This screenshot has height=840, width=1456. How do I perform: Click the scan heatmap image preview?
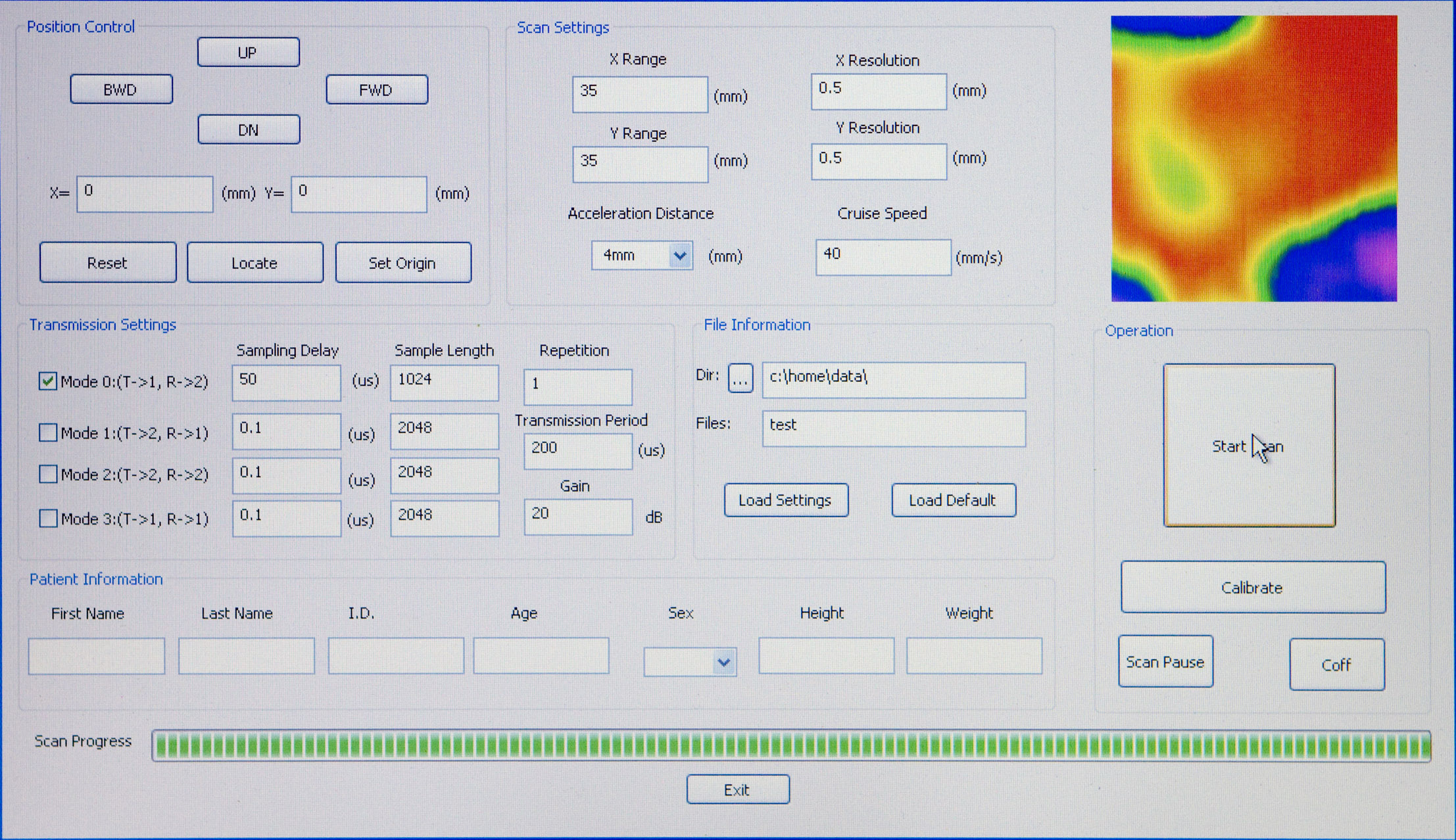[1253, 158]
